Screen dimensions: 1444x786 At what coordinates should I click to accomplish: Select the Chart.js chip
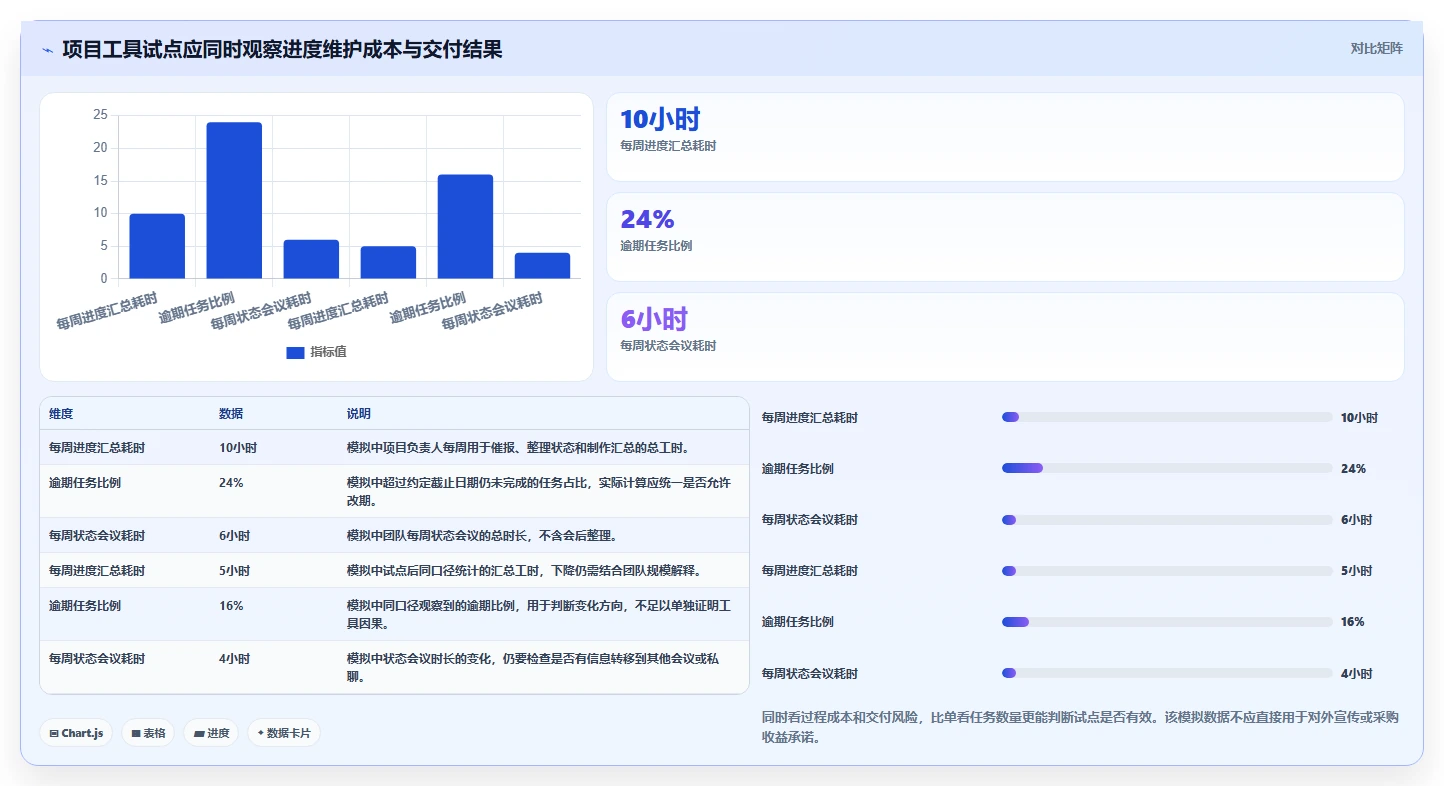[x=77, y=733]
